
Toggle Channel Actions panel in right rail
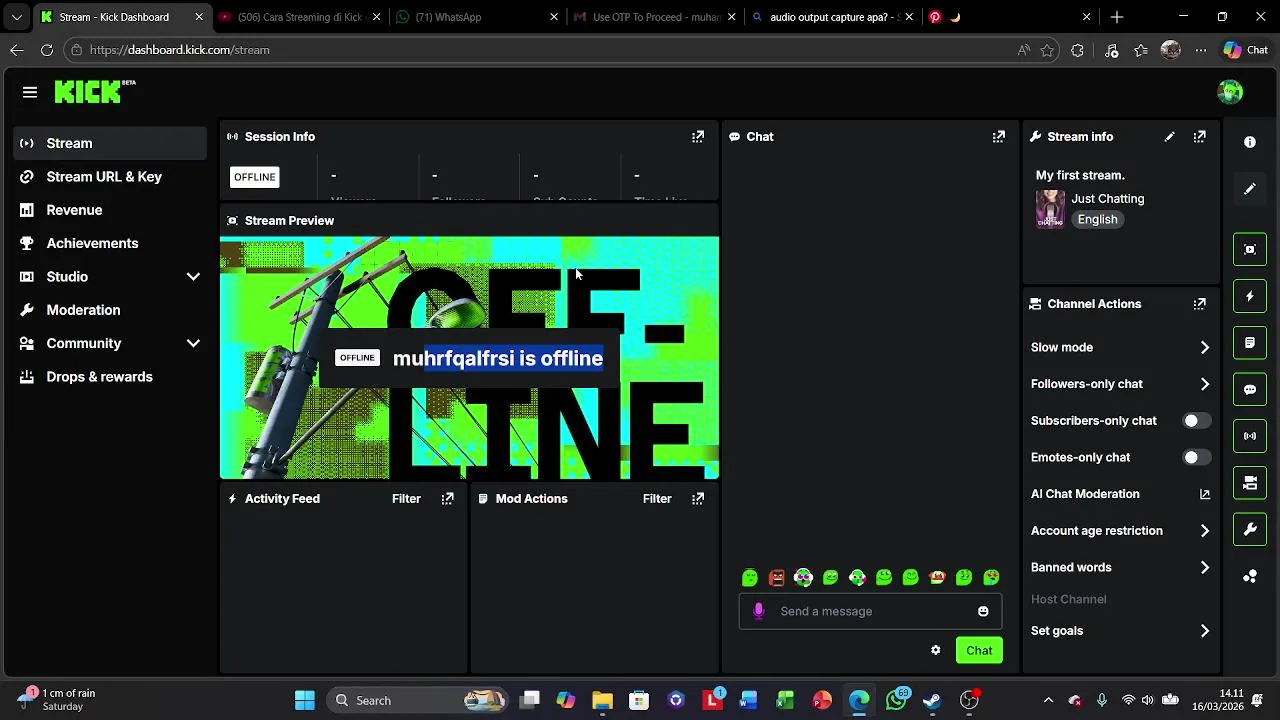tap(1250, 483)
